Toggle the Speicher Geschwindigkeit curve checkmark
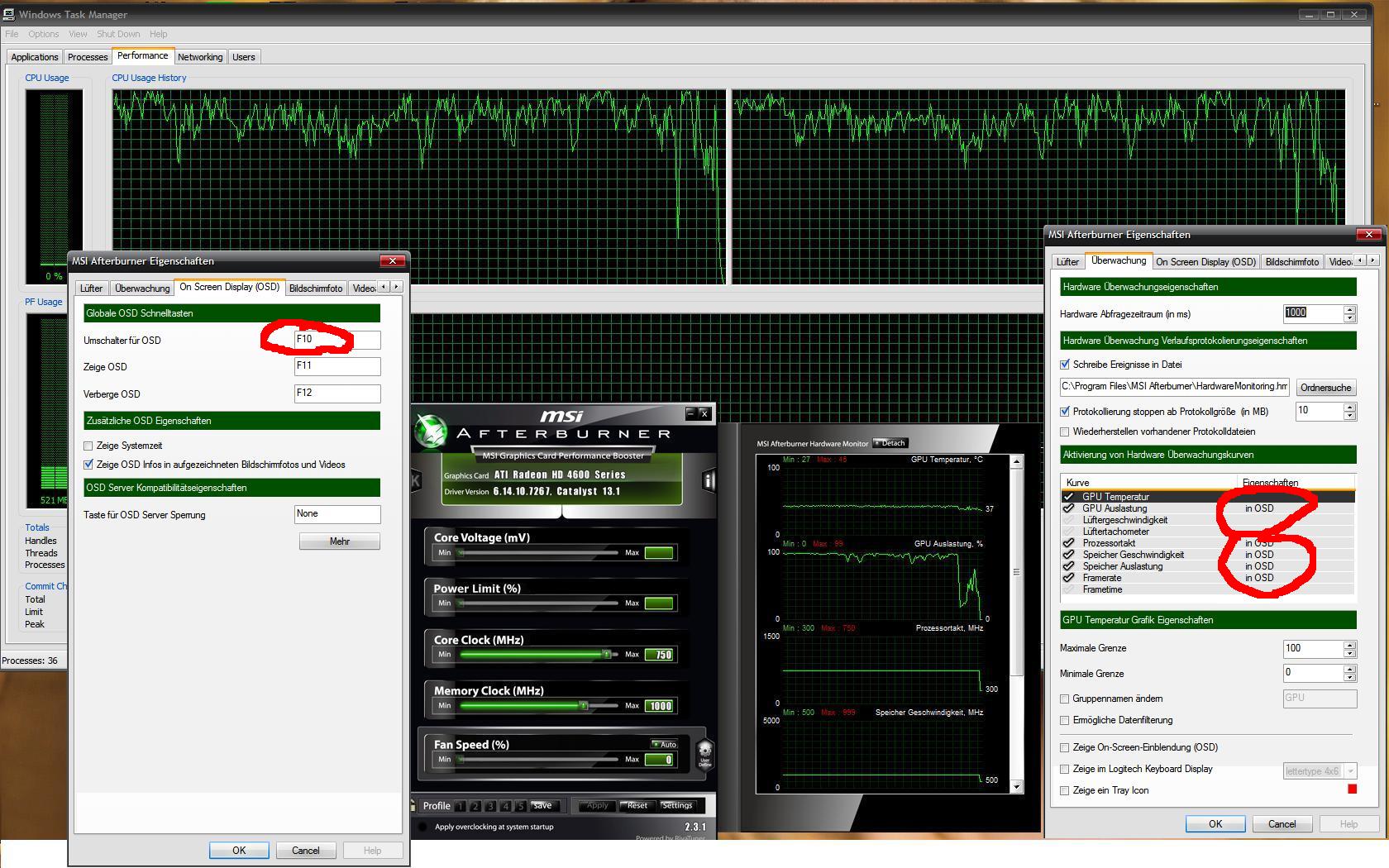This screenshot has width=1389, height=868. tap(1068, 555)
